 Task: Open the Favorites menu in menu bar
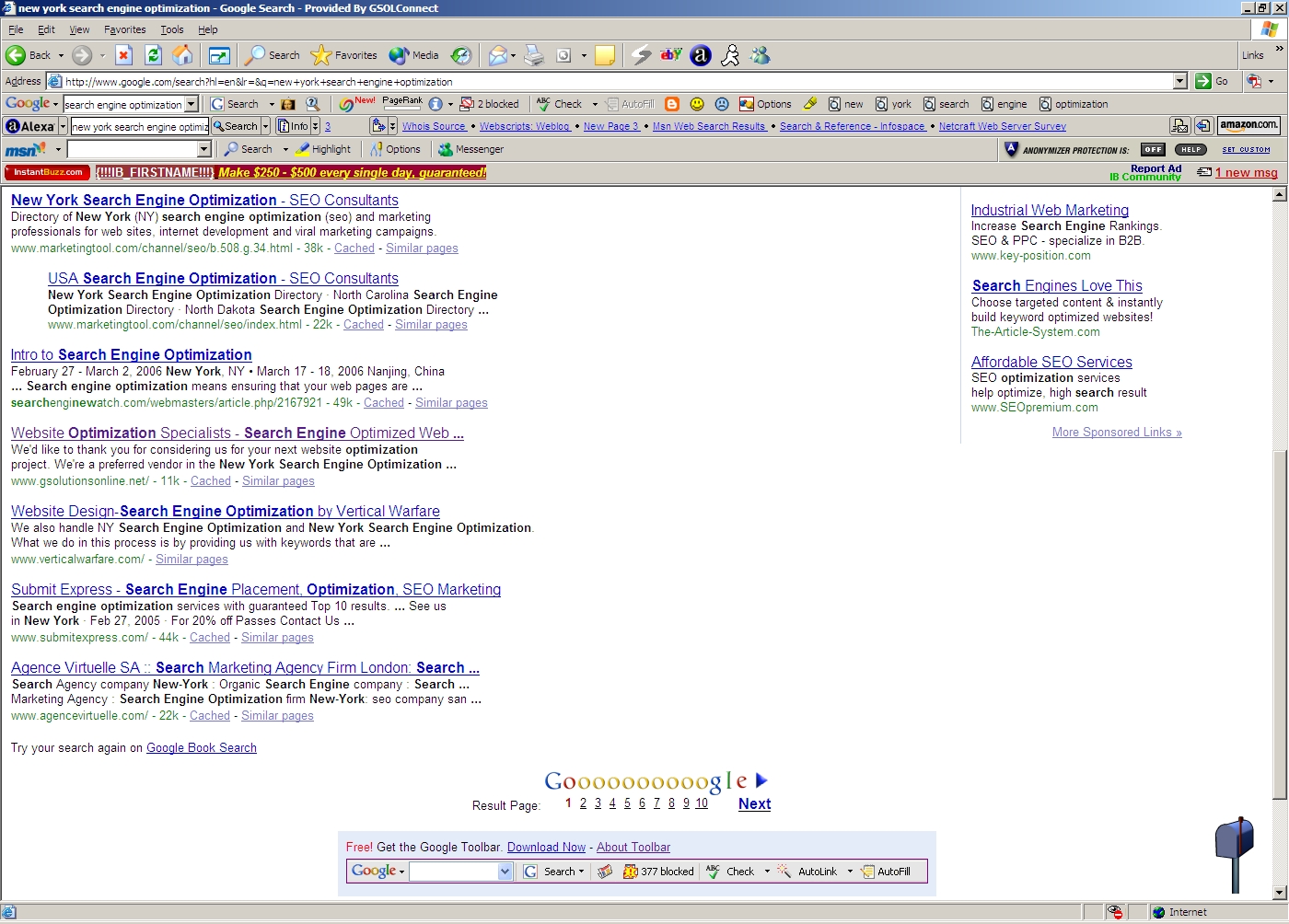(124, 29)
